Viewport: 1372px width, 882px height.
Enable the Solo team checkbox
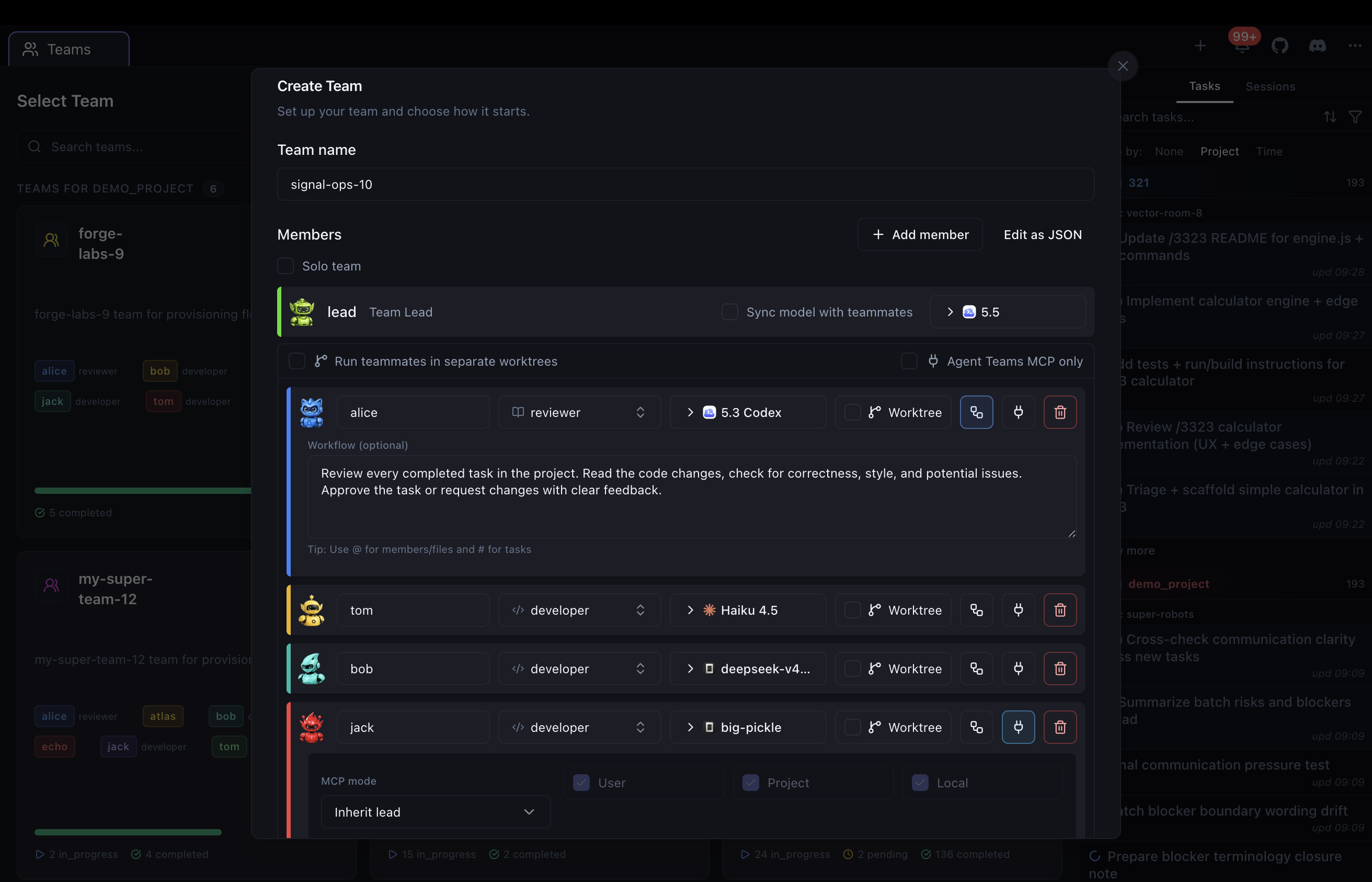[285, 266]
